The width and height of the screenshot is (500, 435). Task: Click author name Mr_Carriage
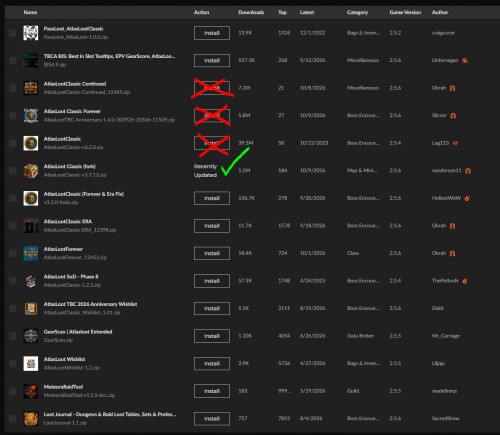pyautogui.click(x=446, y=336)
